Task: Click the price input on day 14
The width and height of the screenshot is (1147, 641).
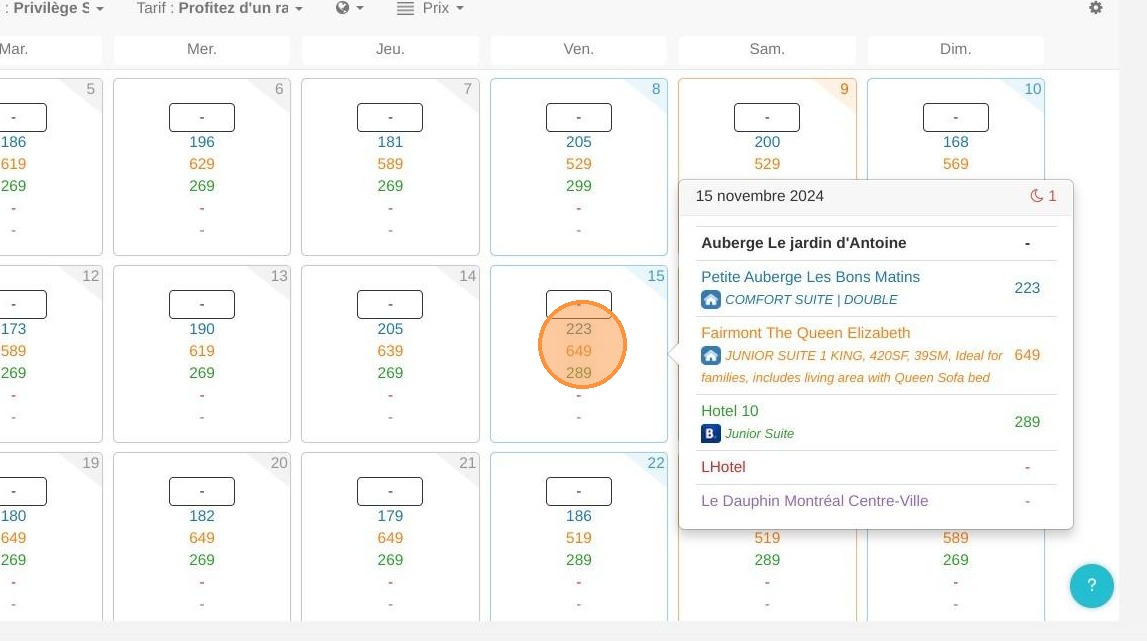Action: [390, 304]
